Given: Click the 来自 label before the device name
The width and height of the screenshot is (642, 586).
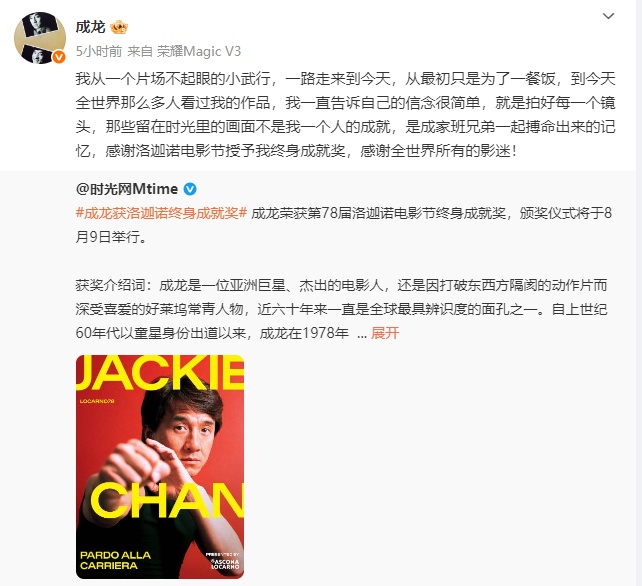Looking at the screenshot, I should click(140, 51).
